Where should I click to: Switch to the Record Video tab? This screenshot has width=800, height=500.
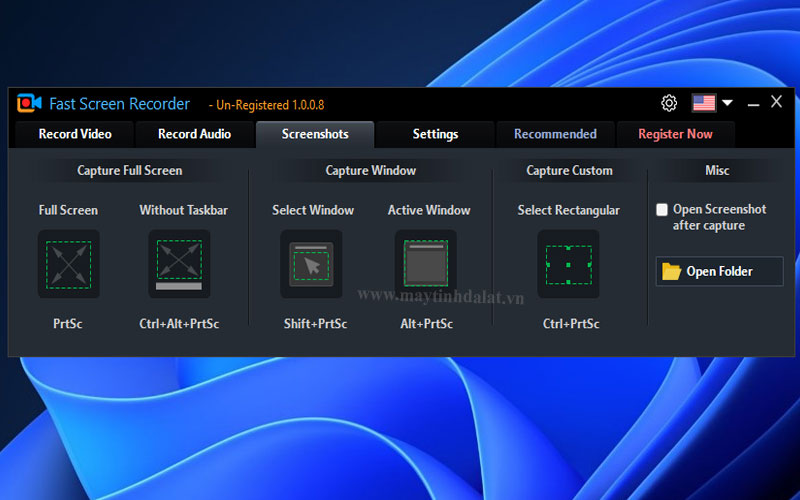click(75, 134)
